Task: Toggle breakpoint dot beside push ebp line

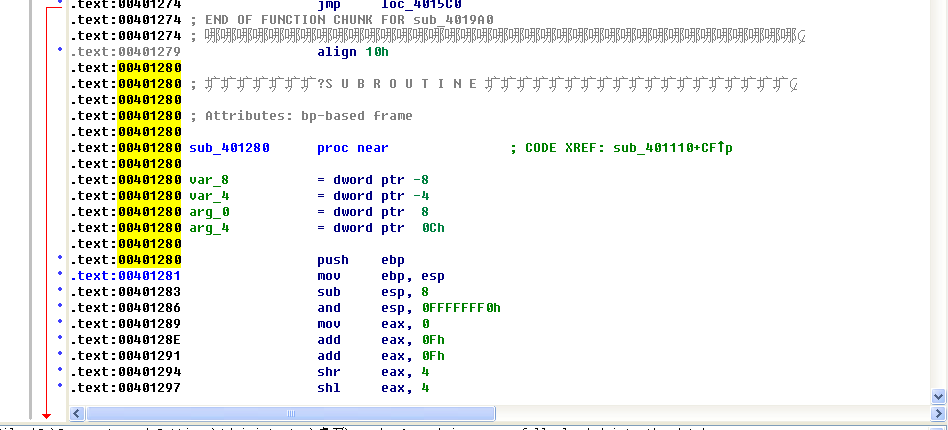Action: [62, 260]
